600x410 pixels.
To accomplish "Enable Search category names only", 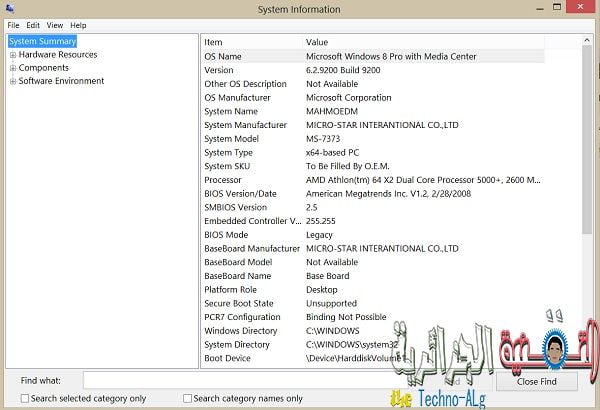I will [188, 399].
